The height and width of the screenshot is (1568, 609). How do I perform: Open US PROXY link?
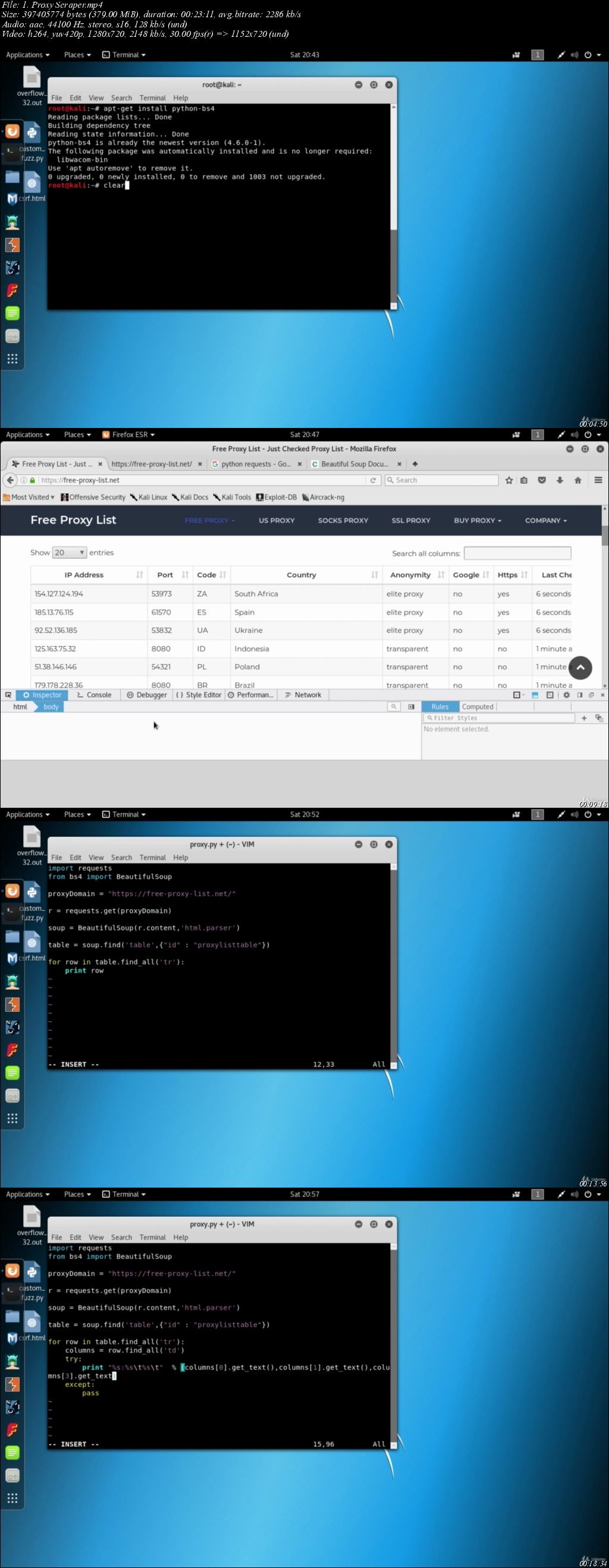[277, 521]
